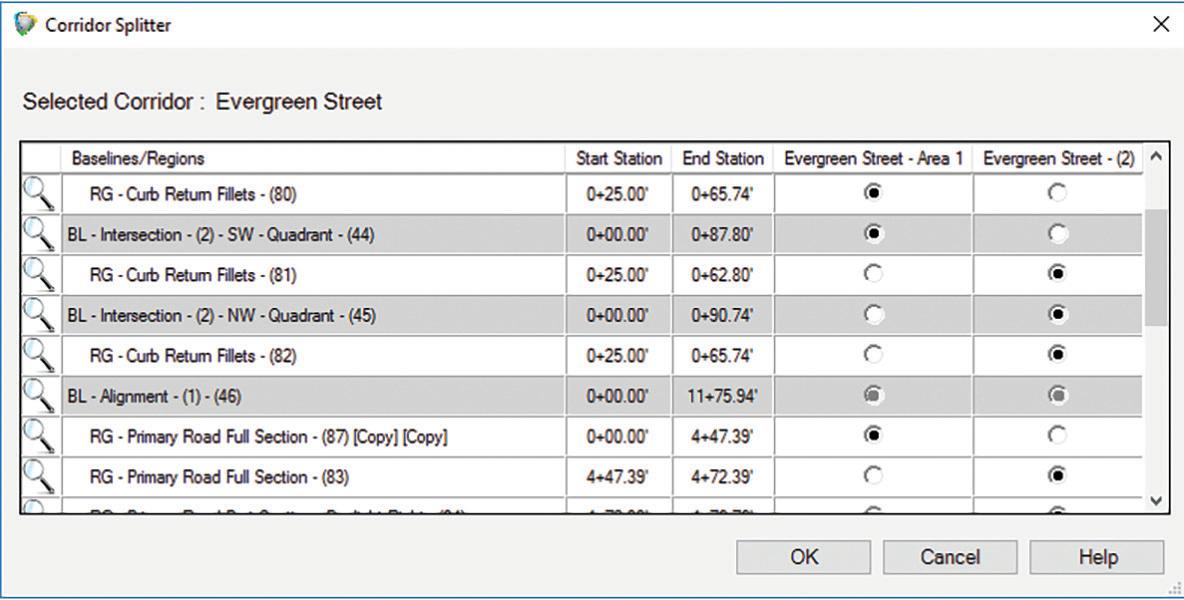Screen dimensions: 1184x600
Task: Click the Cancel button
Action: pos(949,557)
